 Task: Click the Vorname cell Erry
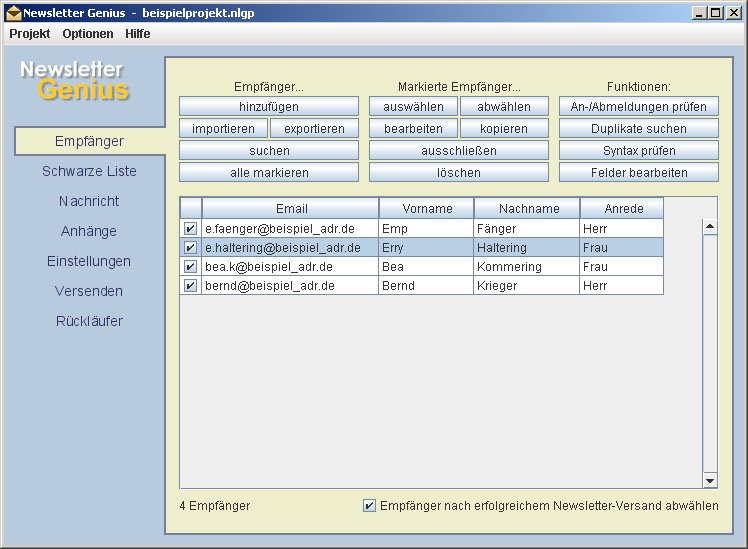click(426, 248)
